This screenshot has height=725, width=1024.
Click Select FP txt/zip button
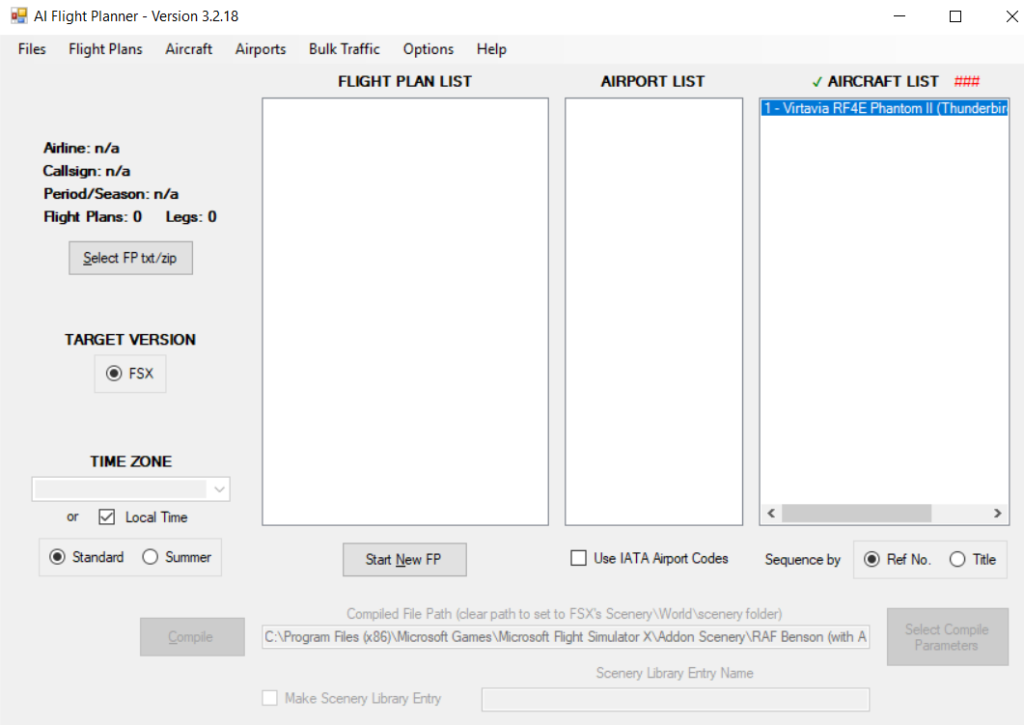(130, 258)
